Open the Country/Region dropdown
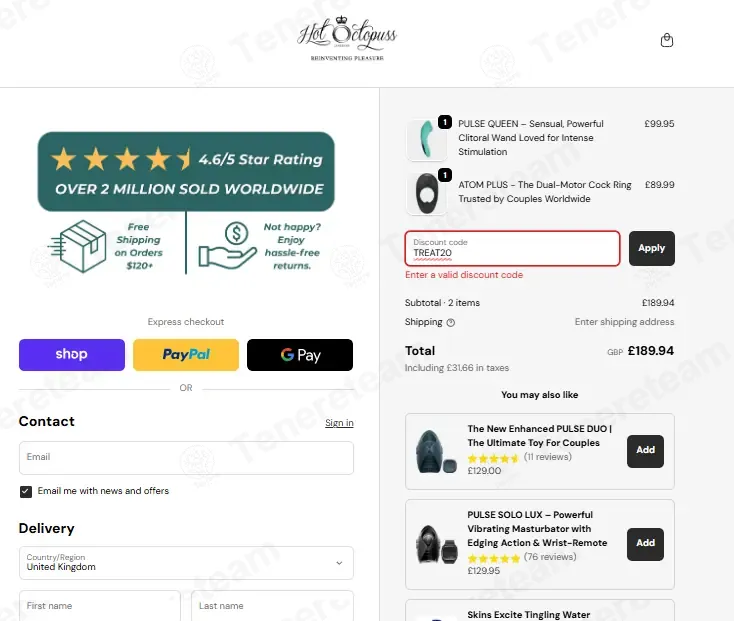Screen dimensions: 734x621 186,563
